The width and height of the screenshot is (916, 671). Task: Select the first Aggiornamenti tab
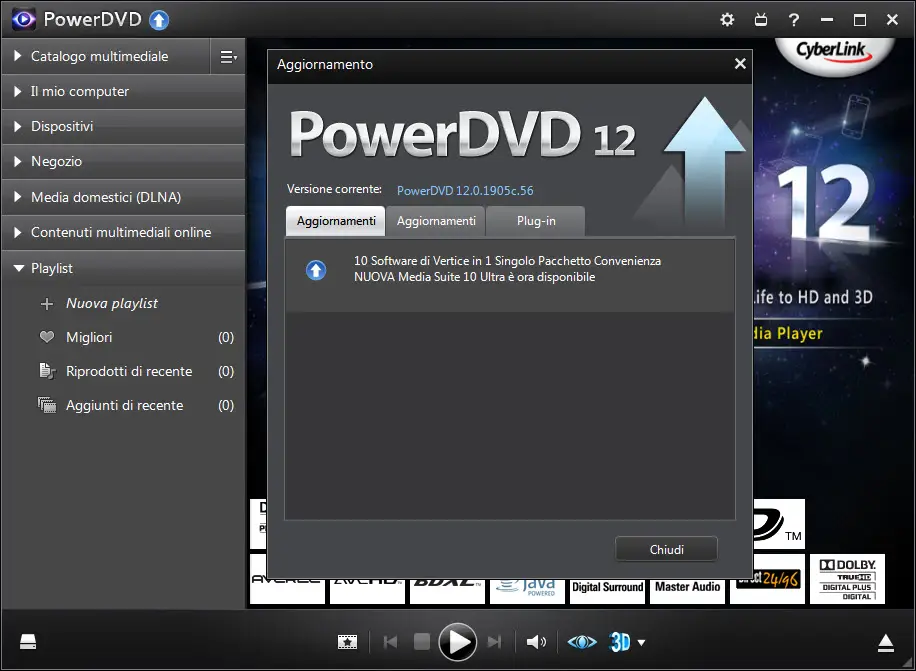click(x=336, y=221)
